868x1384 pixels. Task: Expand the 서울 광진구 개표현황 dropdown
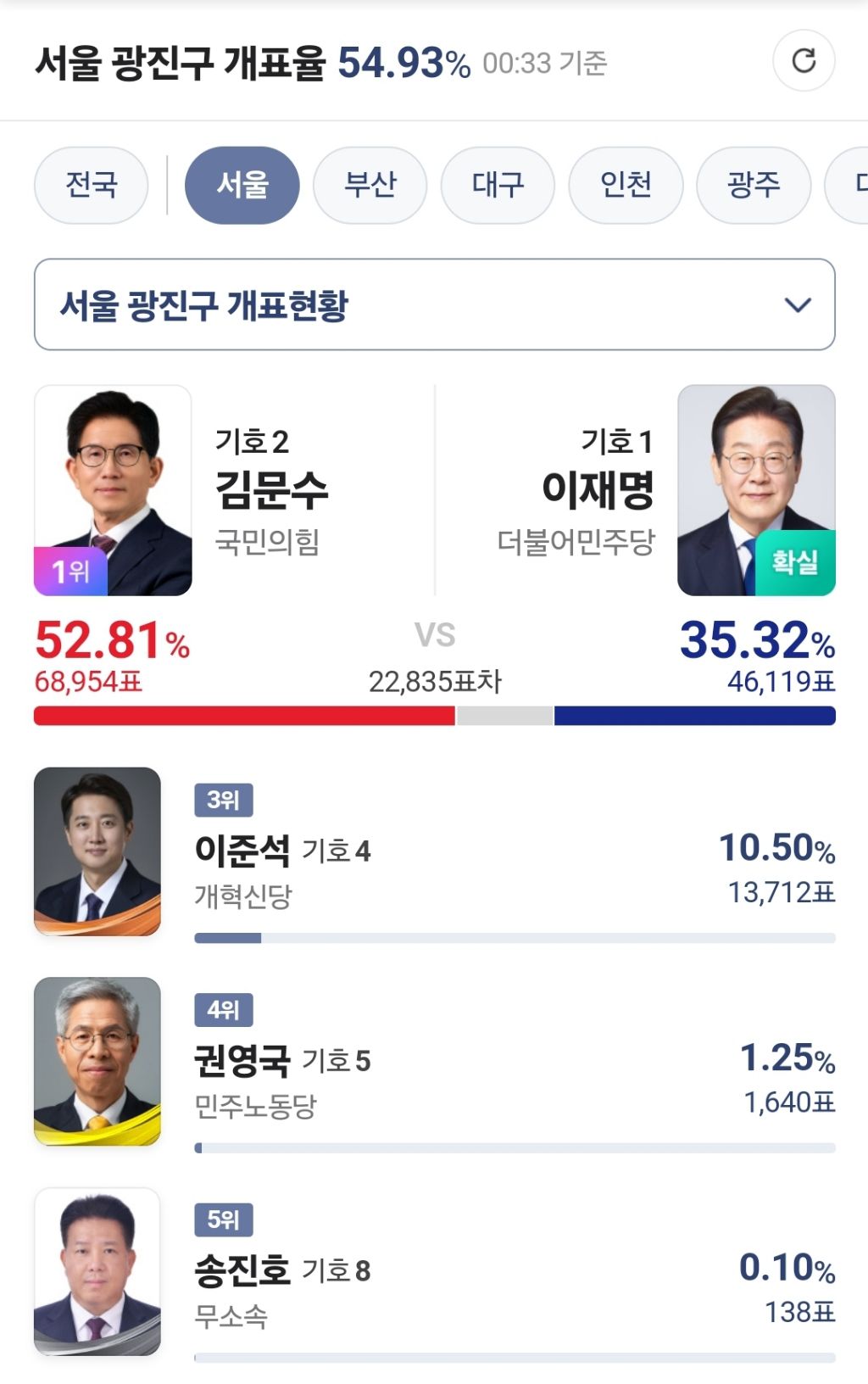click(x=434, y=304)
